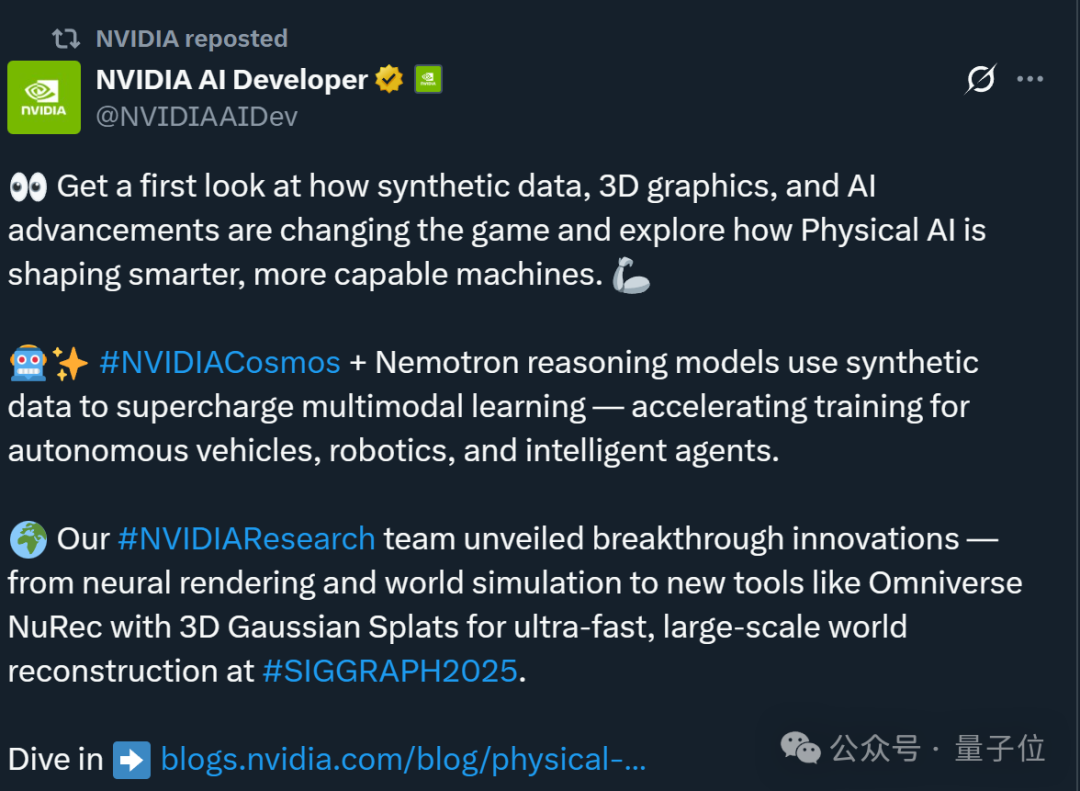Click the robot face emoji
Image resolution: width=1080 pixels, height=791 pixels.
27,363
